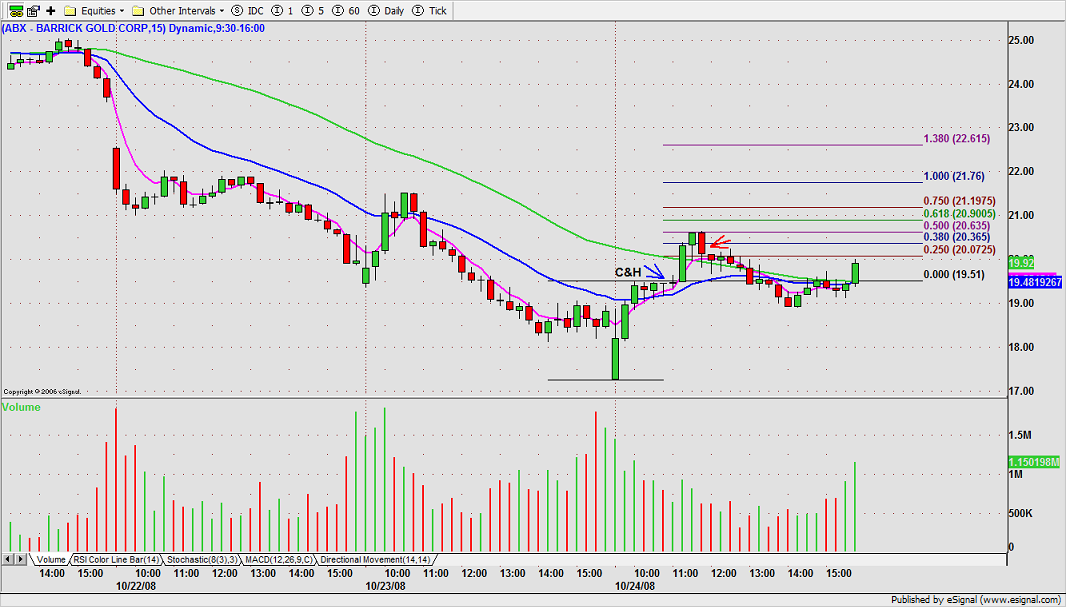The image size is (1066, 607).
Task: Select the tall green candlestick at 17.30 low
Action: tap(615, 357)
